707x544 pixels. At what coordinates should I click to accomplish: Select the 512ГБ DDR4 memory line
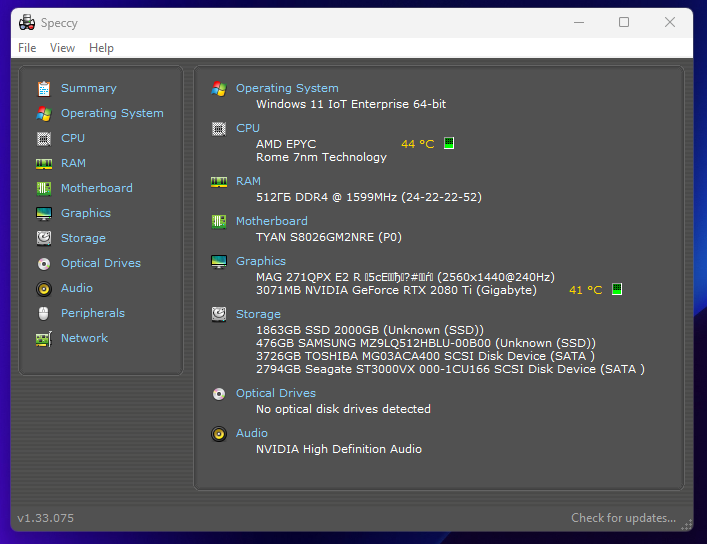coord(369,197)
